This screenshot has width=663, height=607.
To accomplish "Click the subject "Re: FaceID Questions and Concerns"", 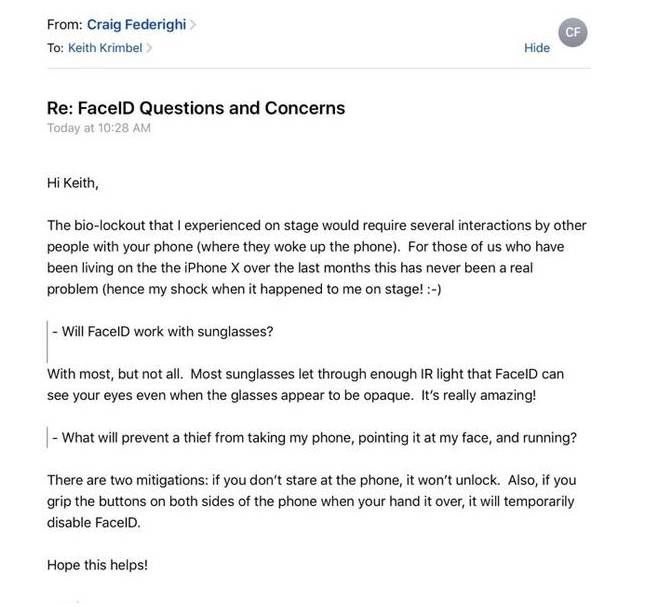I will click(x=196, y=108).
